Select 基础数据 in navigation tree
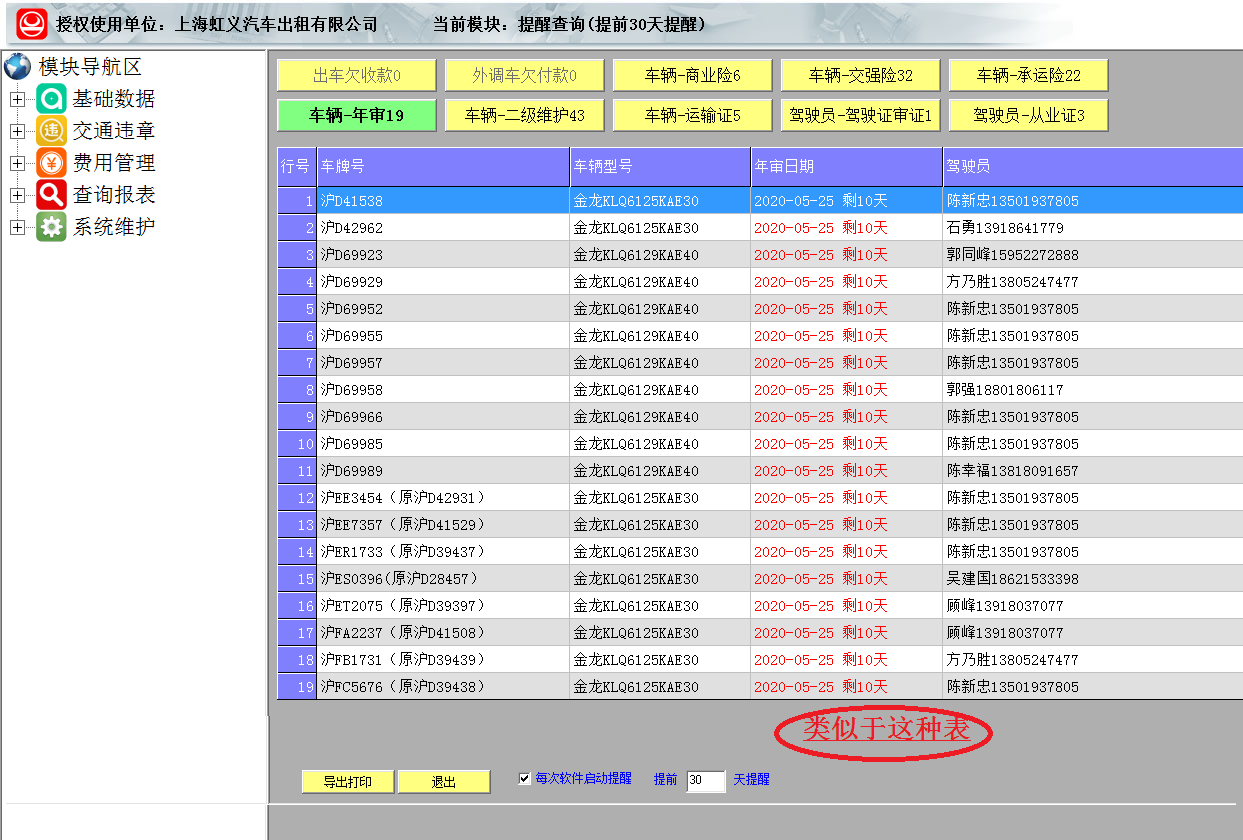Viewport: 1243px width, 840px height. pos(114,99)
